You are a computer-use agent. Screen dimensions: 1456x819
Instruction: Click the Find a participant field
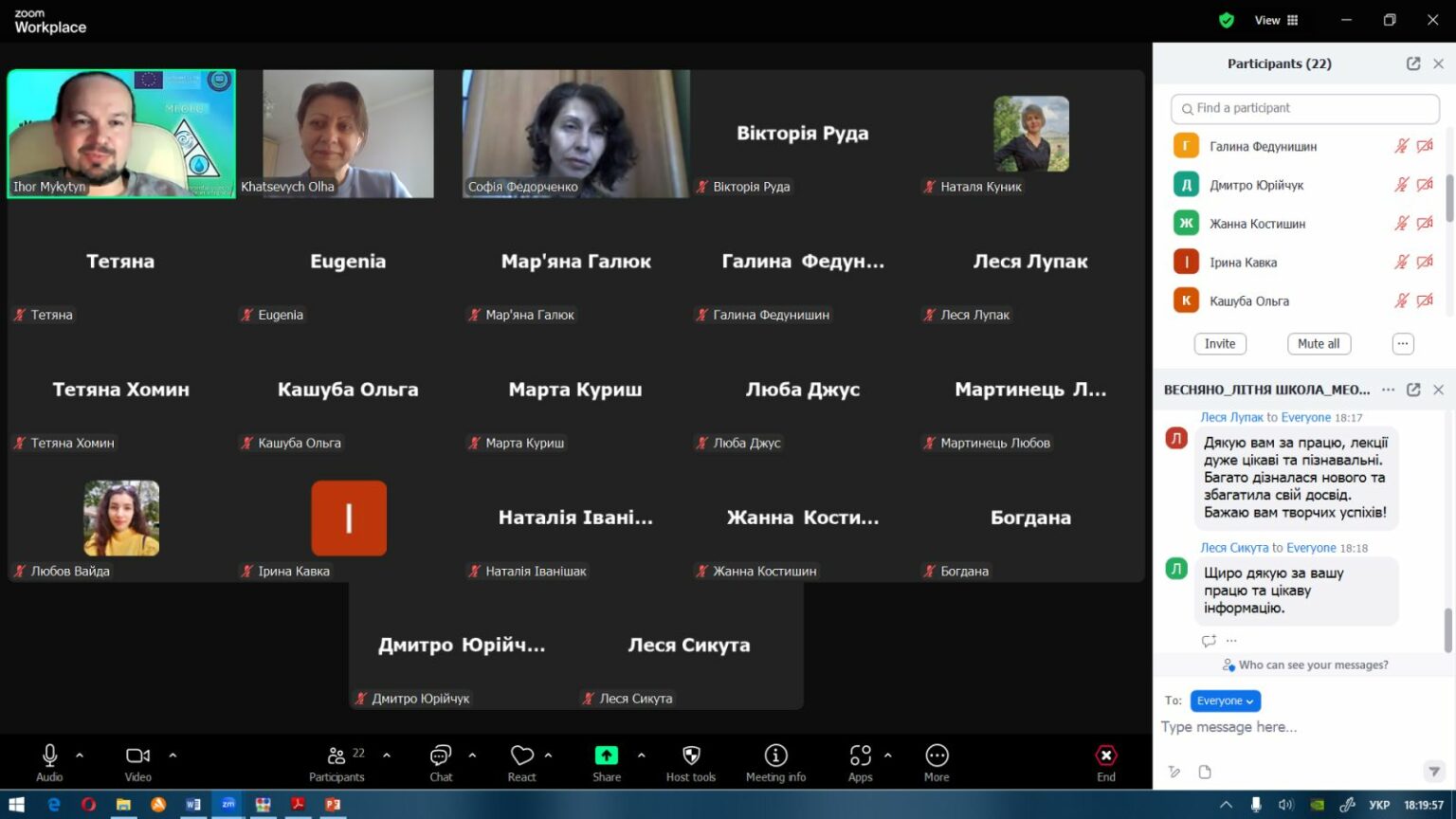click(1305, 108)
